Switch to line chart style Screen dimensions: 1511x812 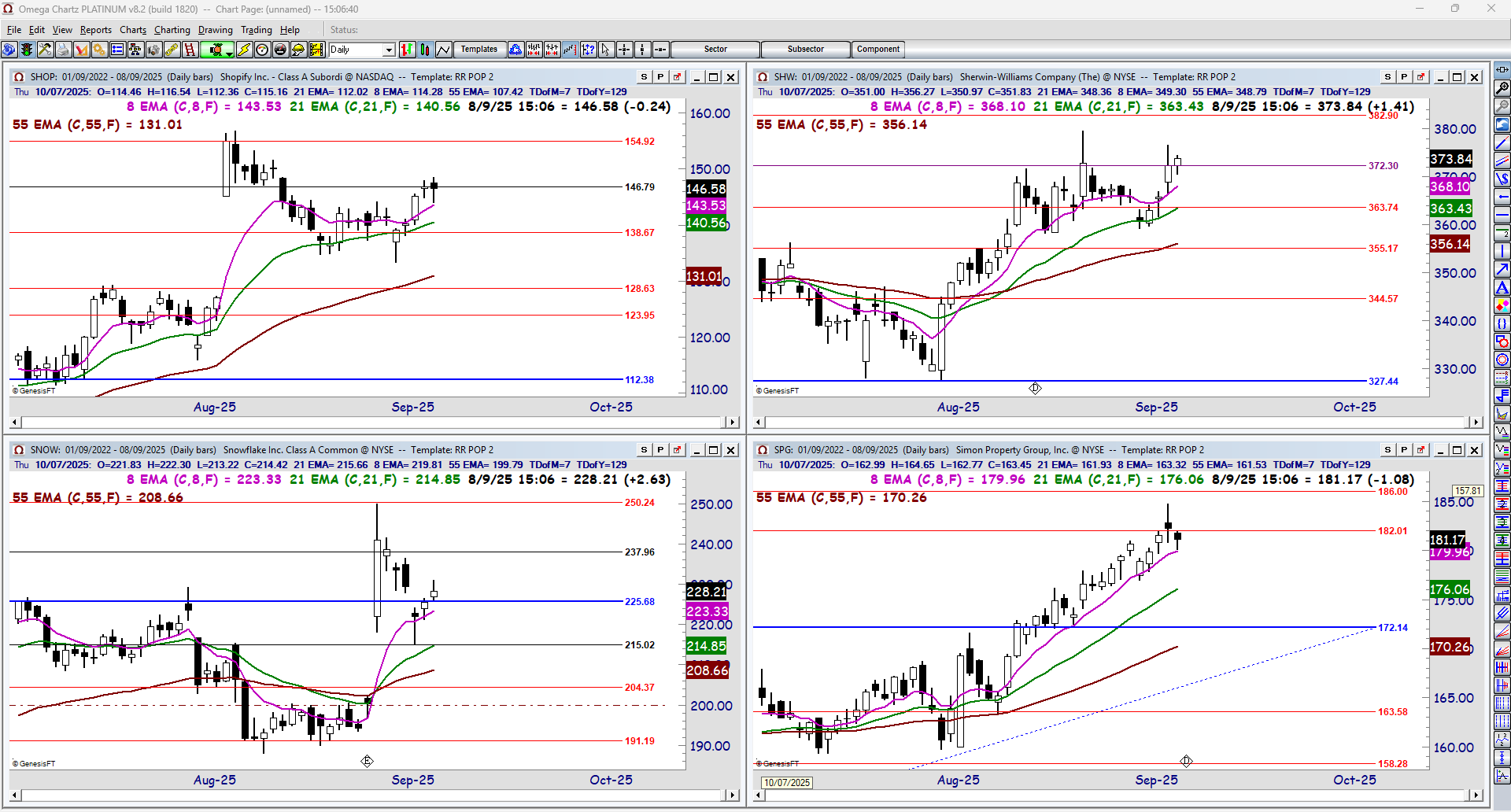click(443, 50)
